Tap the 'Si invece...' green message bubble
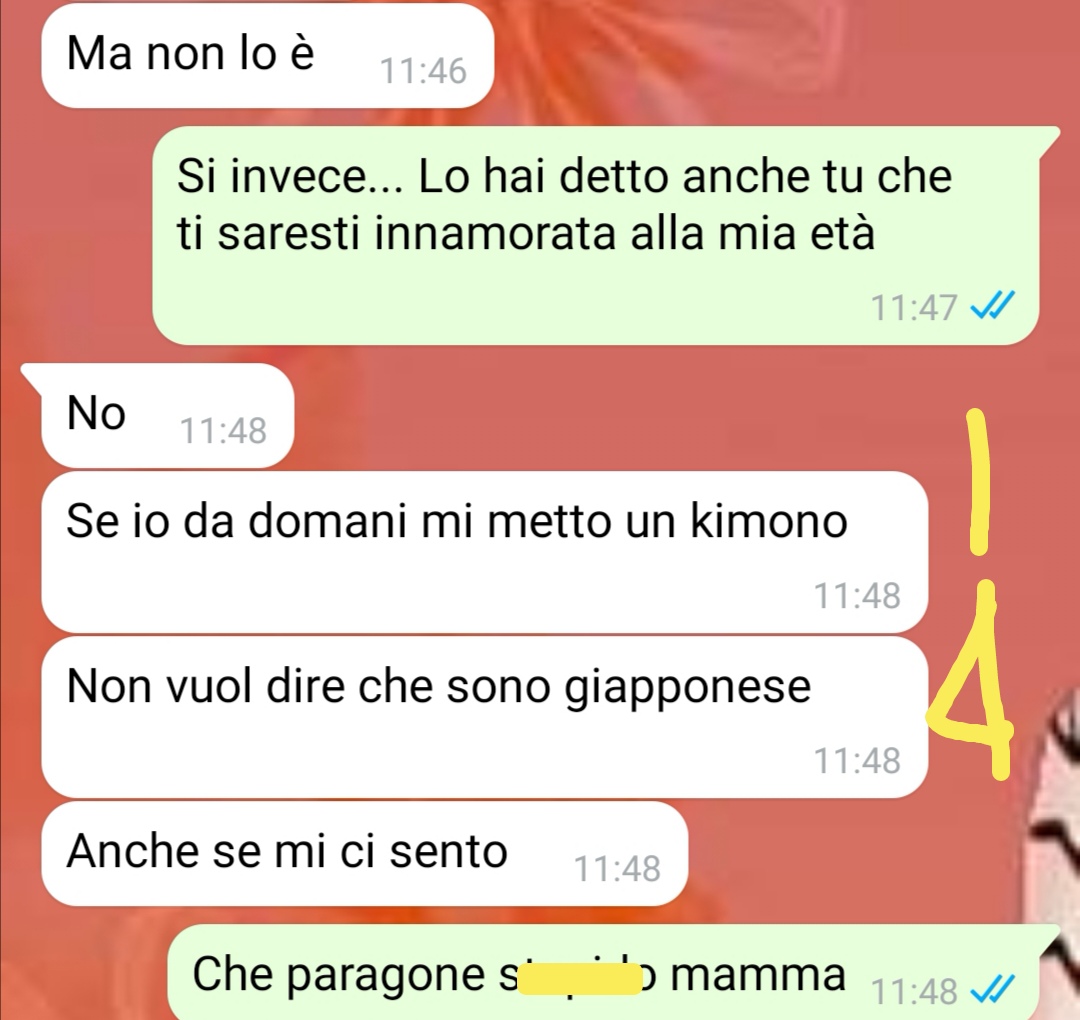The image size is (1080, 1020). tap(596, 236)
